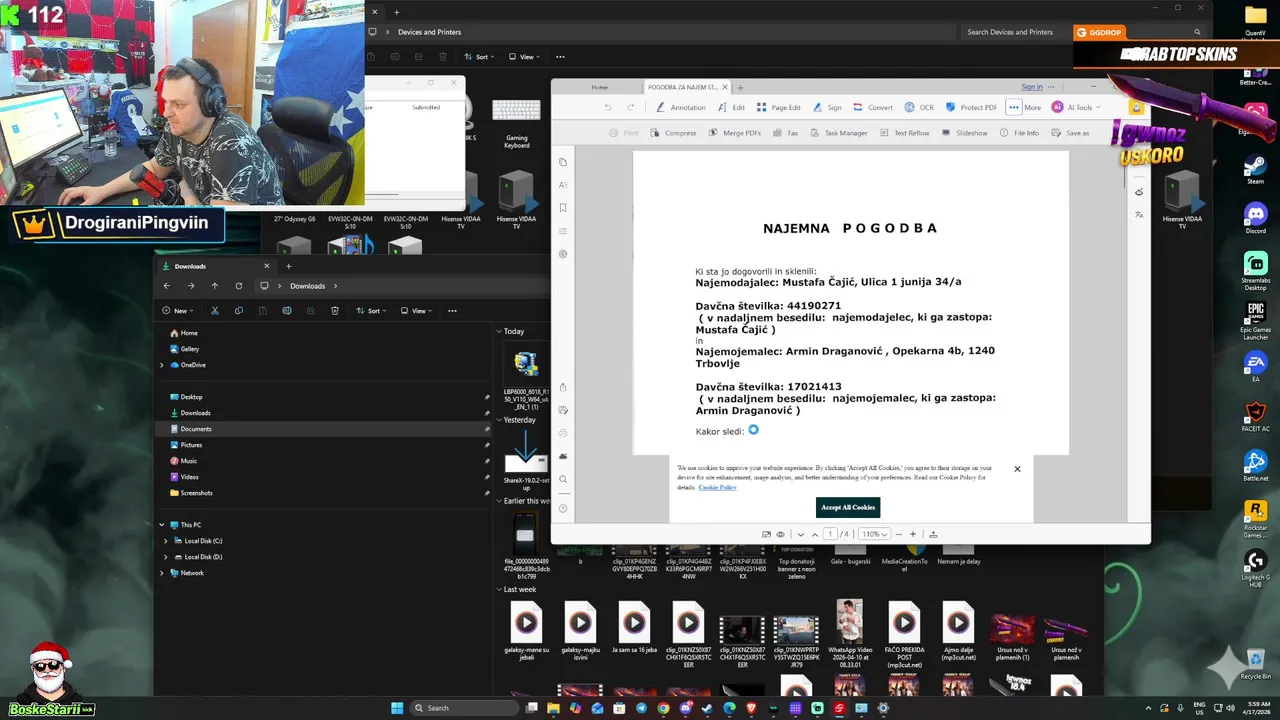Collapse the Yesterday group in Downloads
Viewport: 1280px width, 720px height.
pyautogui.click(x=499, y=420)
